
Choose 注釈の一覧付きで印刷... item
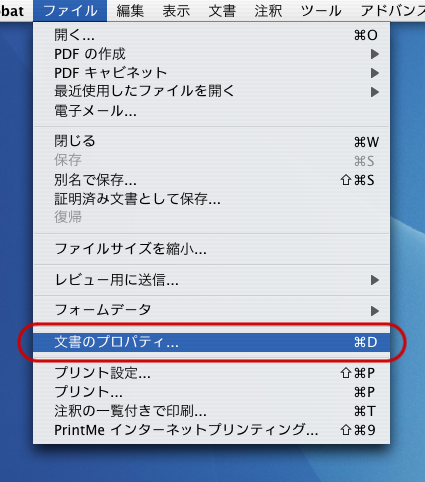pyautogui.click(x=211, y=411)
